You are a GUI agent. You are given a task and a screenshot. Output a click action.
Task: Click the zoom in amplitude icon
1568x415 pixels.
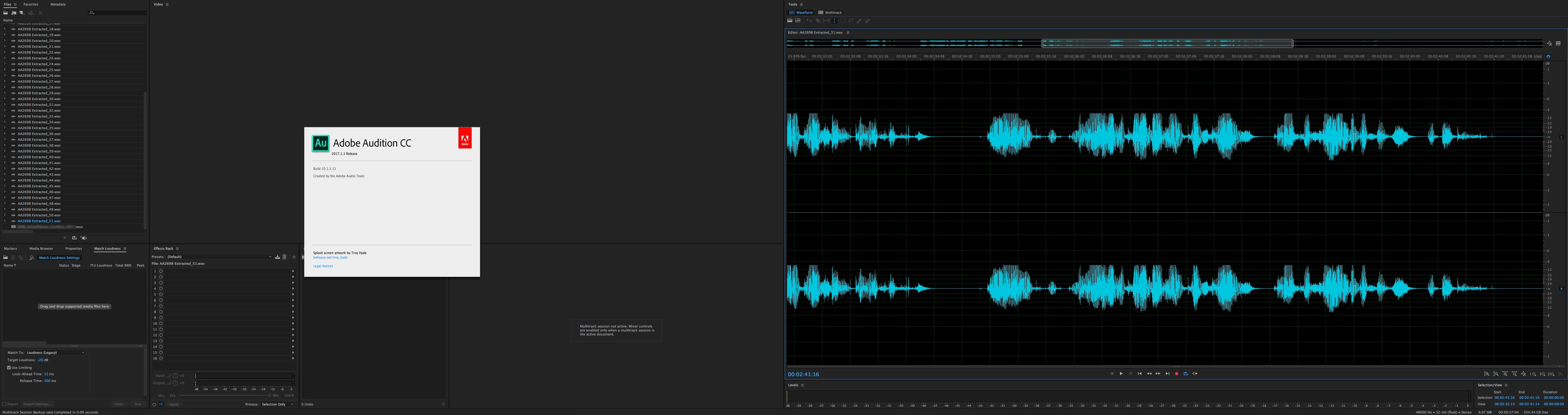pos(1487,374)
